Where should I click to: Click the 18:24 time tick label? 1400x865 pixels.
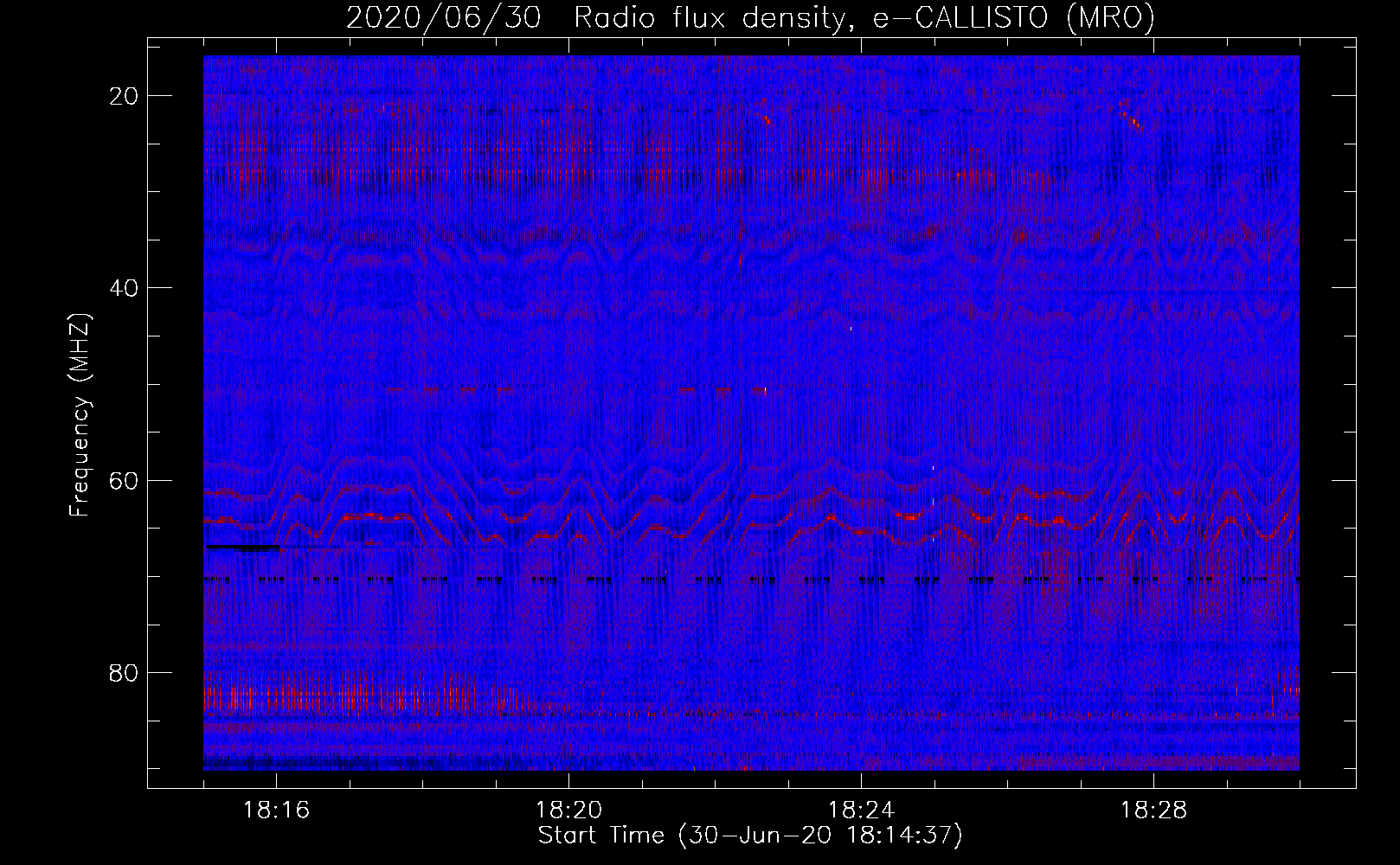pos(861,811)
